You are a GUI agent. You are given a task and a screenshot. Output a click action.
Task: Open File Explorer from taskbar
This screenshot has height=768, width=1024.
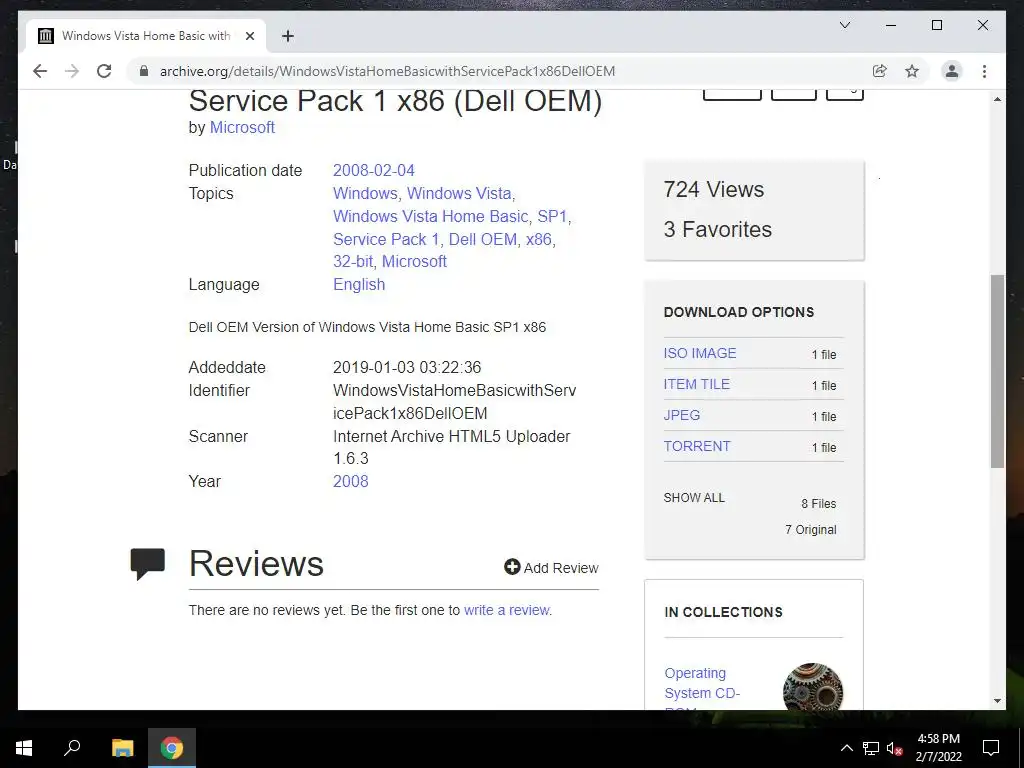[x=122, y=748]
